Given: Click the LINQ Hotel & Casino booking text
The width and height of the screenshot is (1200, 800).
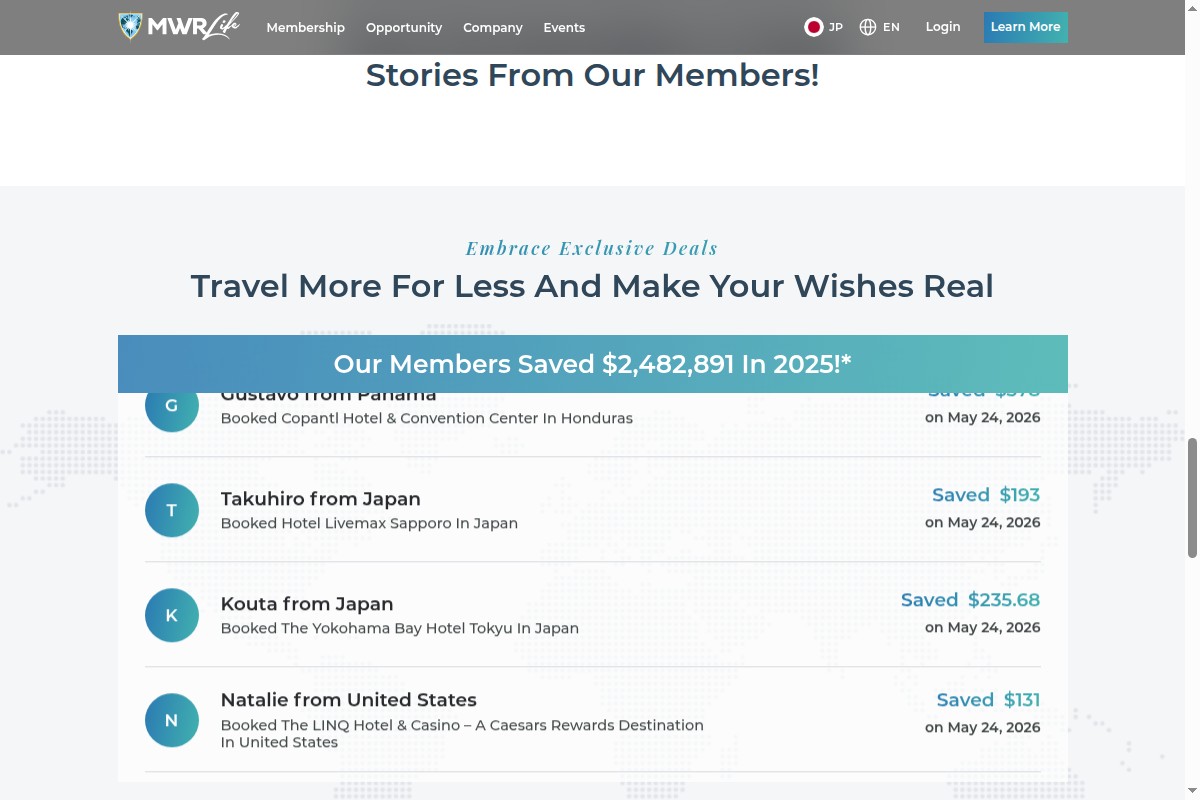Looking at the screenshot, I should 462,733.
